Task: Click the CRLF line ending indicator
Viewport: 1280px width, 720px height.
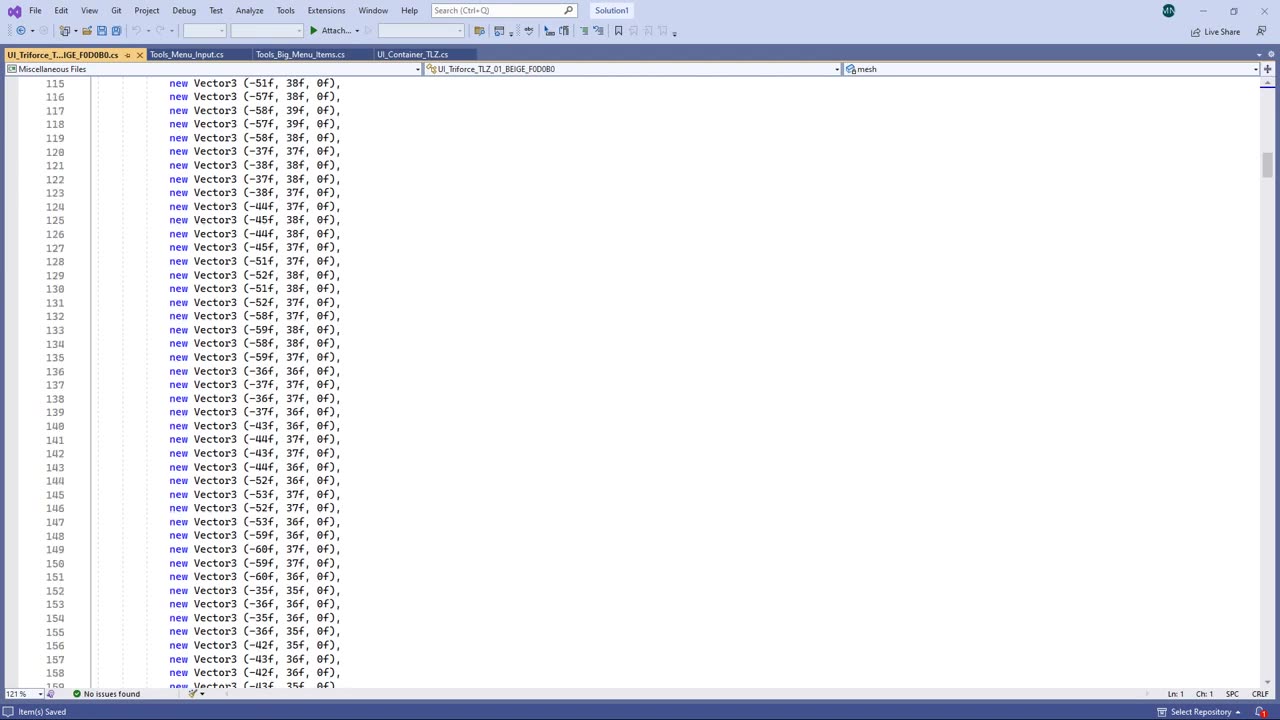Action: click(x=1260, y=694)
